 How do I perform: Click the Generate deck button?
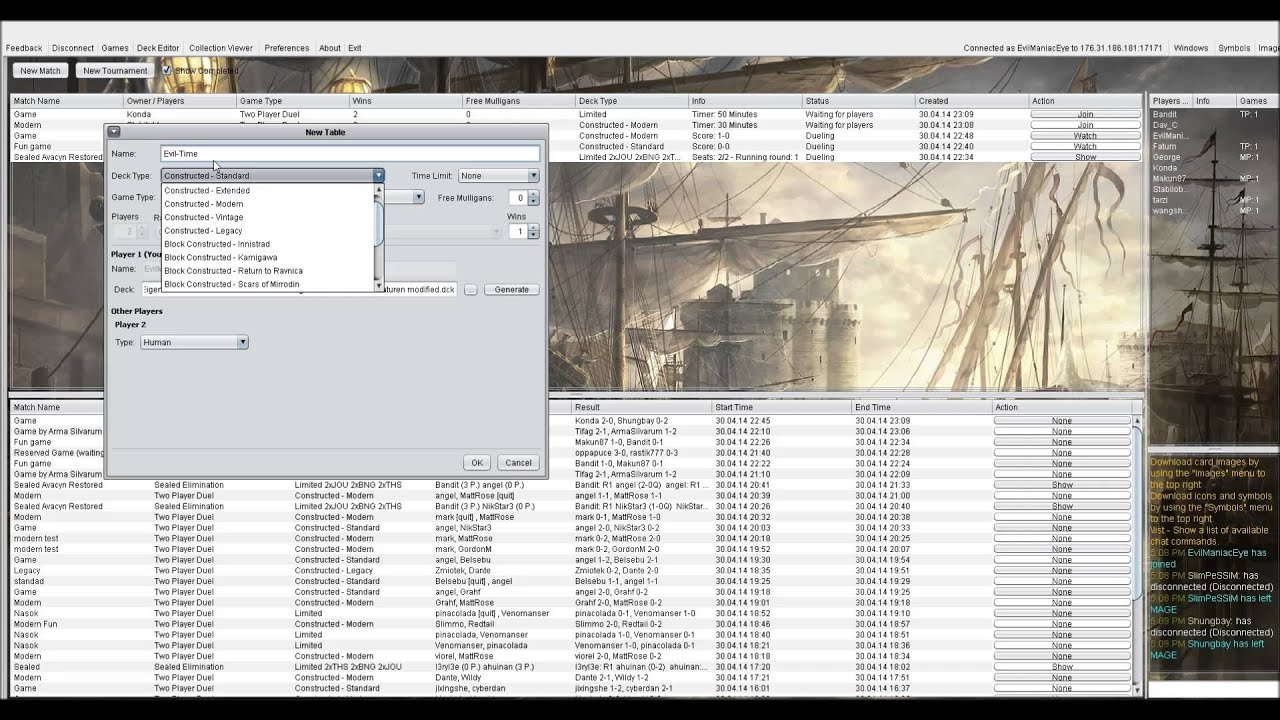coord(512,290)
